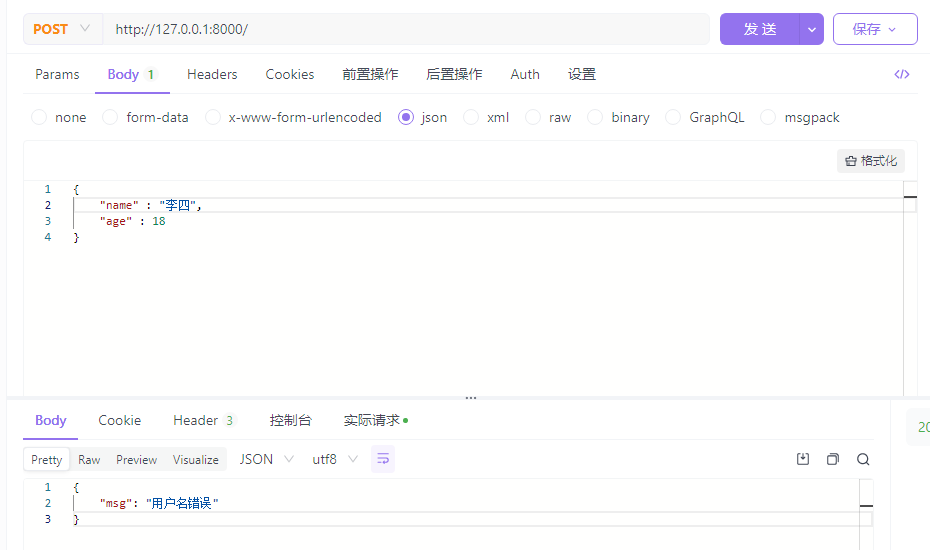The width and height of the screenshot is (930, 550).
Task: Switch response view to Visualize
Action: point(196,460)
